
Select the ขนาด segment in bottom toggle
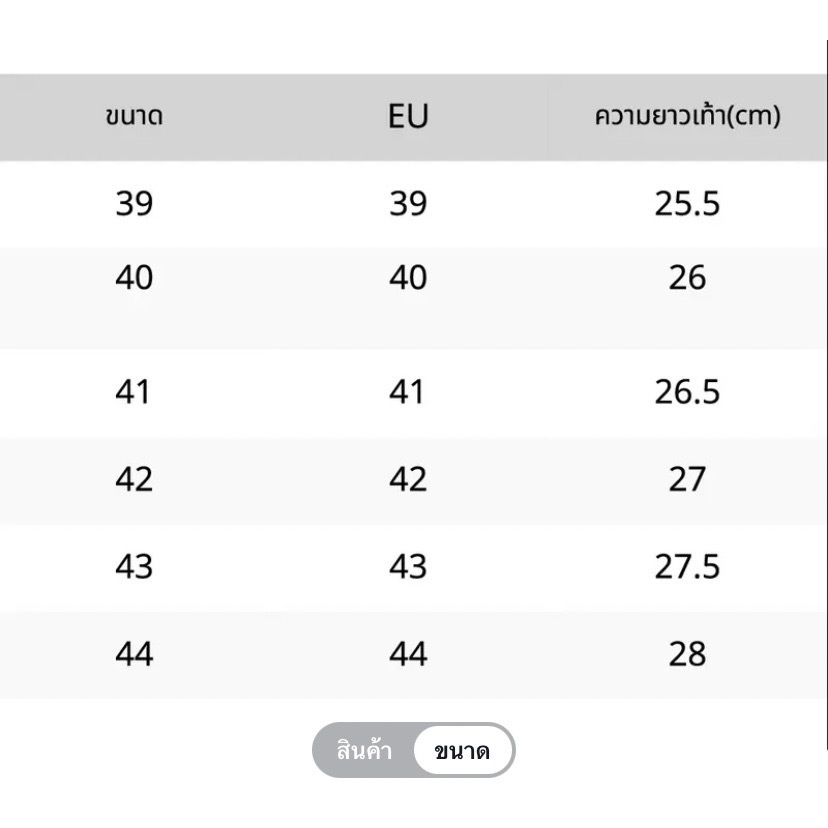pos(462,751)
